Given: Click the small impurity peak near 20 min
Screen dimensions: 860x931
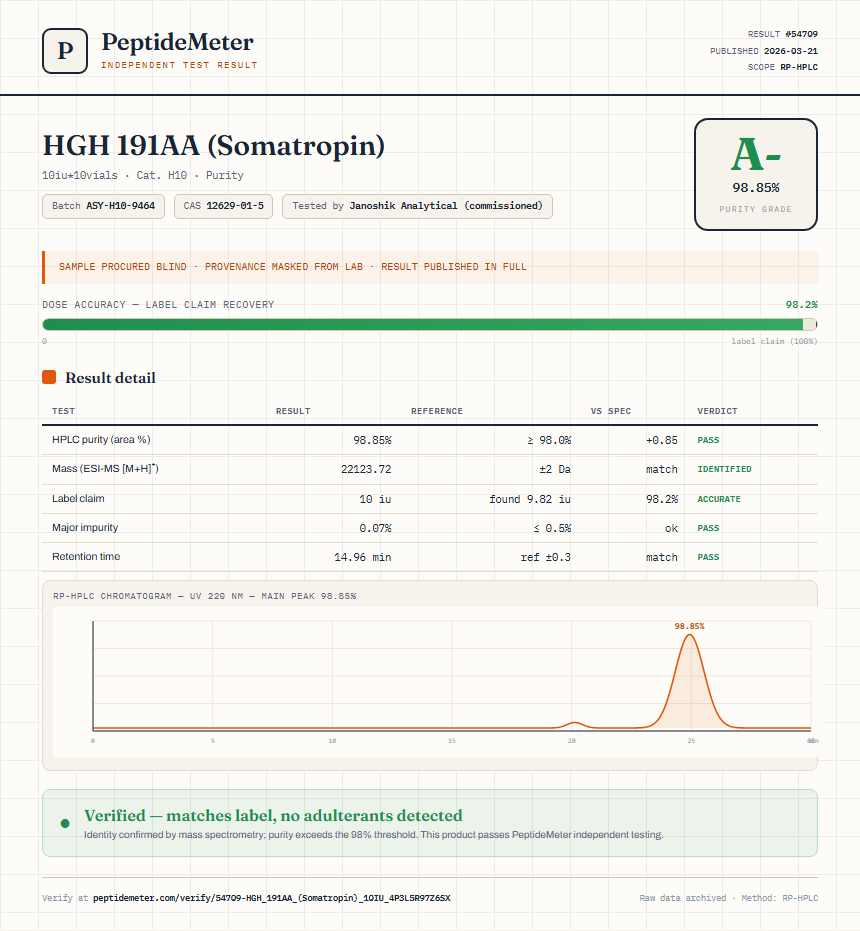Looking at the screenshot, I should (x=574, y=724).
